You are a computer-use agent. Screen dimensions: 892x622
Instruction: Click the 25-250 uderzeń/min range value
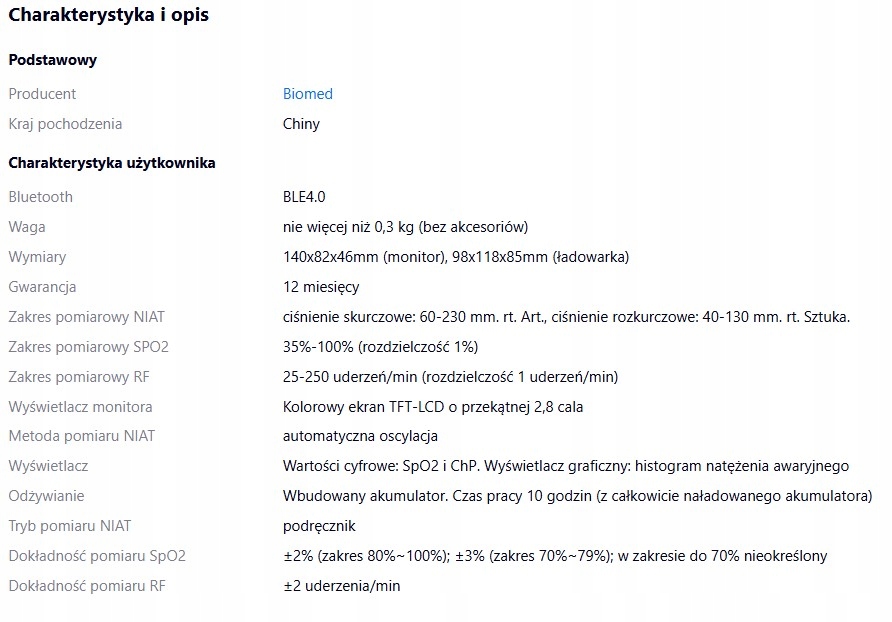(x=450, y=377)
